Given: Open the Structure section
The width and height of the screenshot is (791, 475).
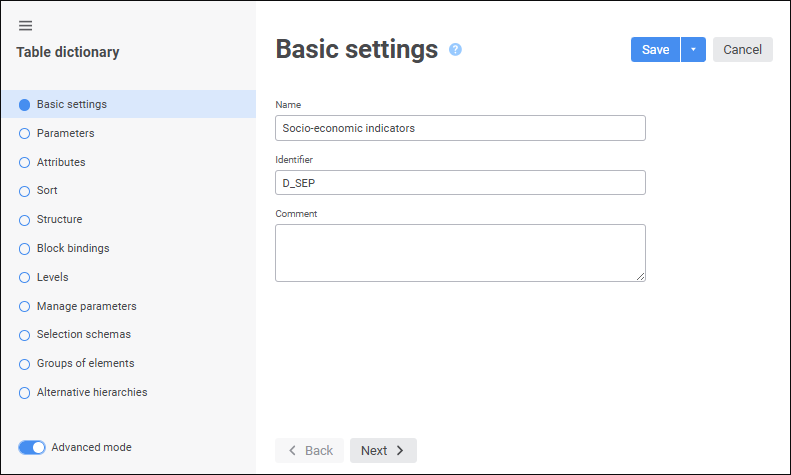Looking at the screenshot, I should [x=59, y=220].
